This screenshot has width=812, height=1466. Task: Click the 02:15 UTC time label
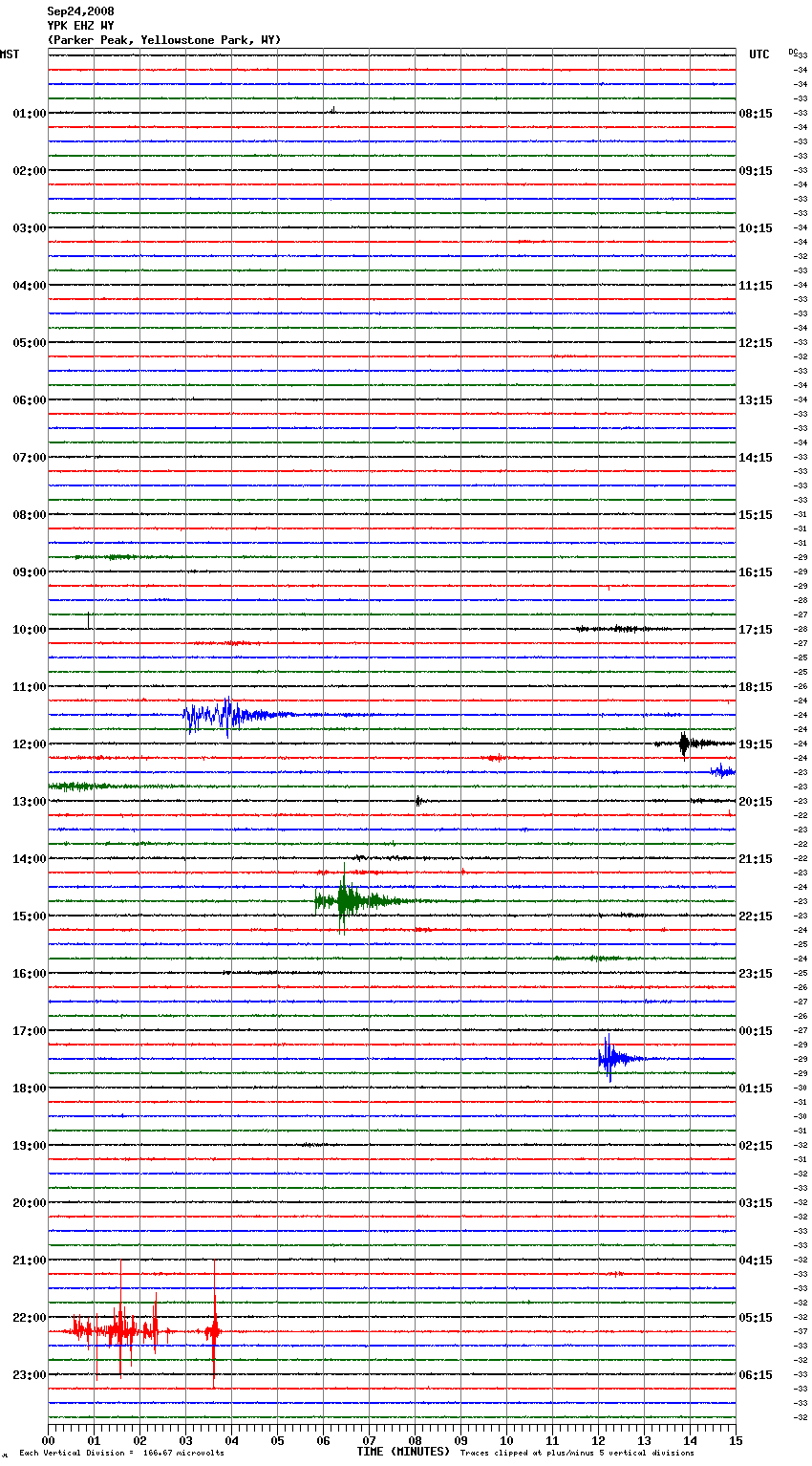(x=756, y=1146)
